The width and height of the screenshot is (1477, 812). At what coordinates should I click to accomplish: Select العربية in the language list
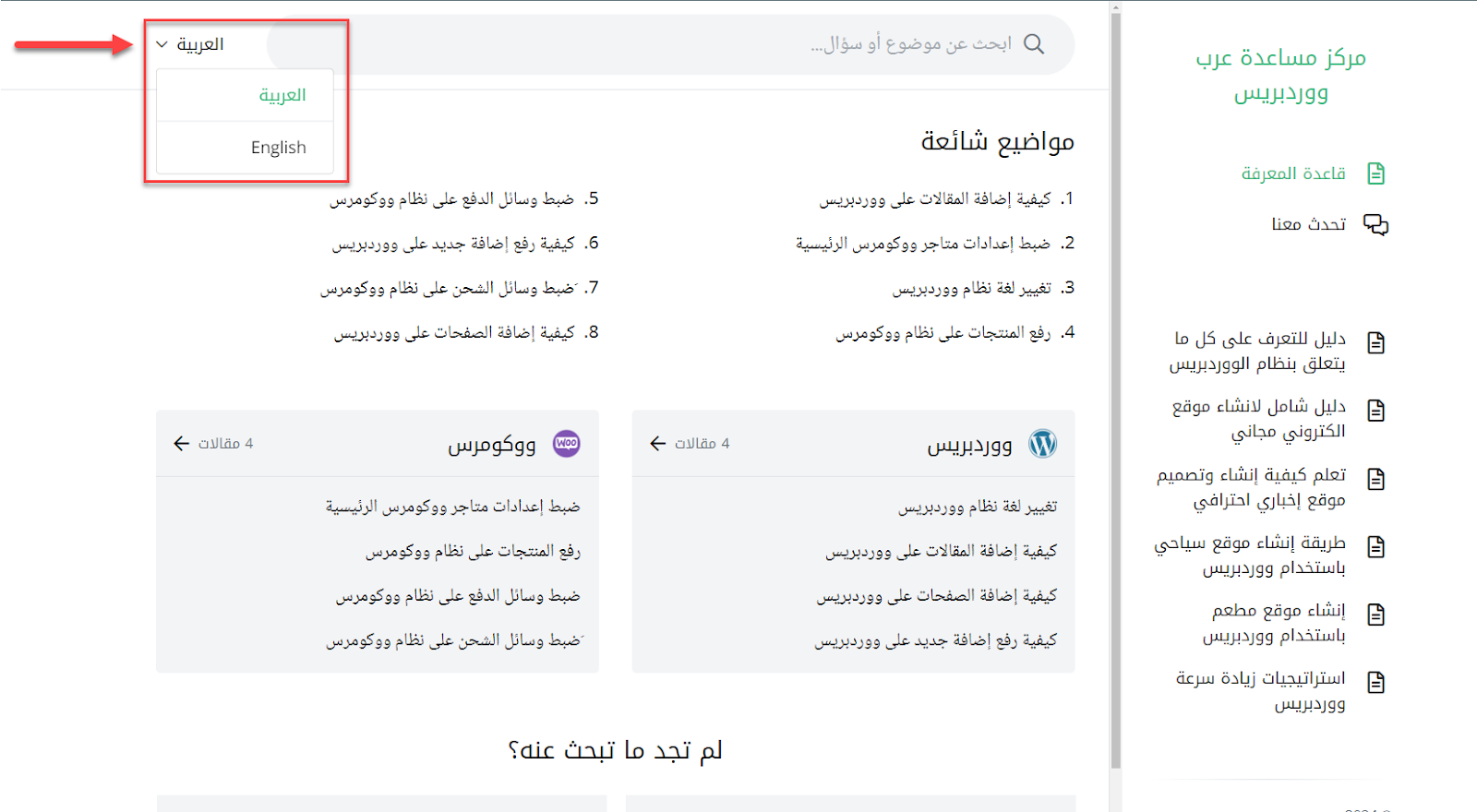245,95
